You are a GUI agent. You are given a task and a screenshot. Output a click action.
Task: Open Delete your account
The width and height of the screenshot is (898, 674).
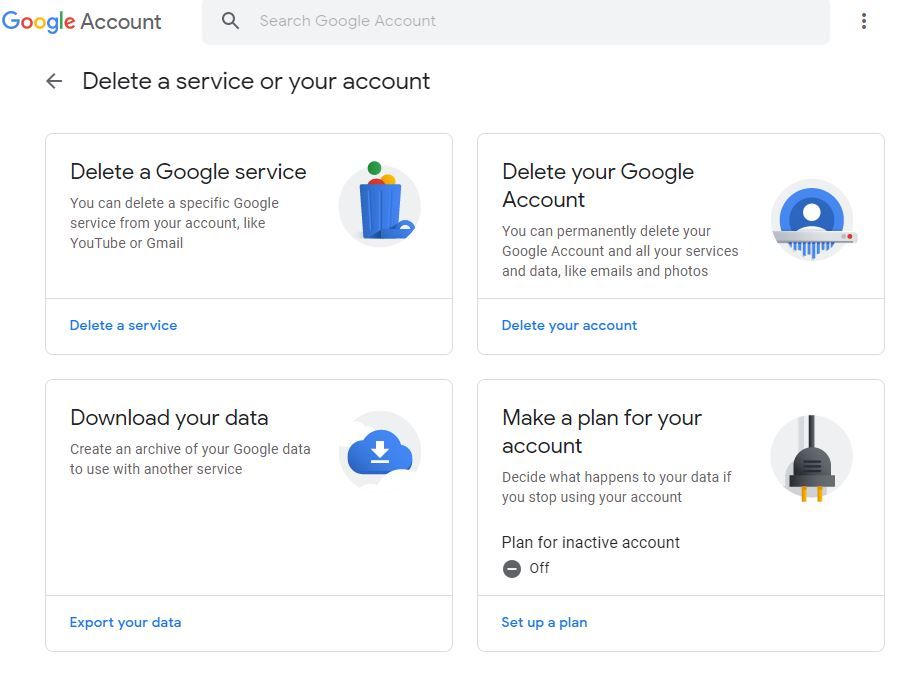pyautogui.click(x=569, y=325)
